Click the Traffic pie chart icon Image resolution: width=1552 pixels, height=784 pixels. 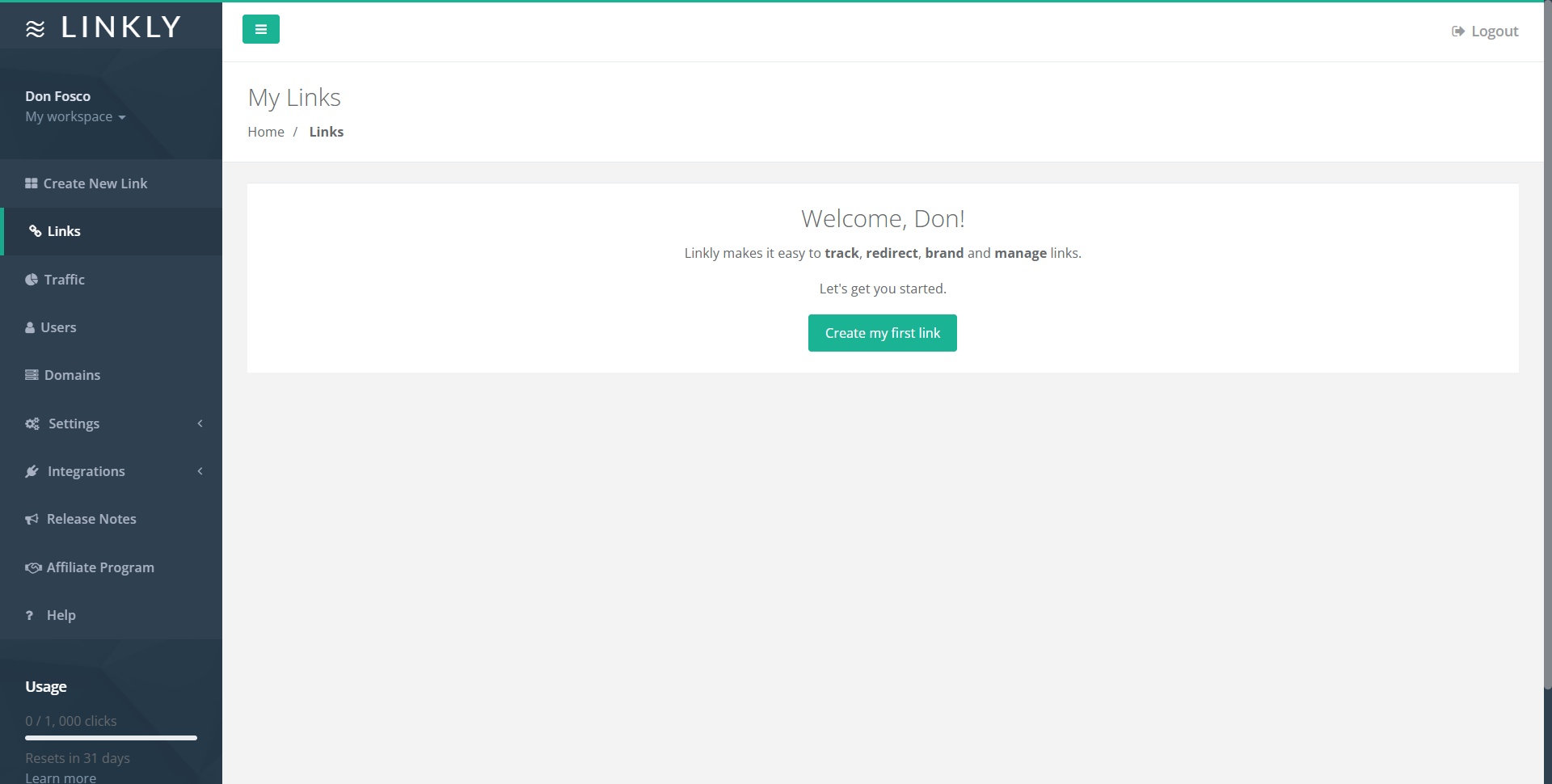(32, 280)
